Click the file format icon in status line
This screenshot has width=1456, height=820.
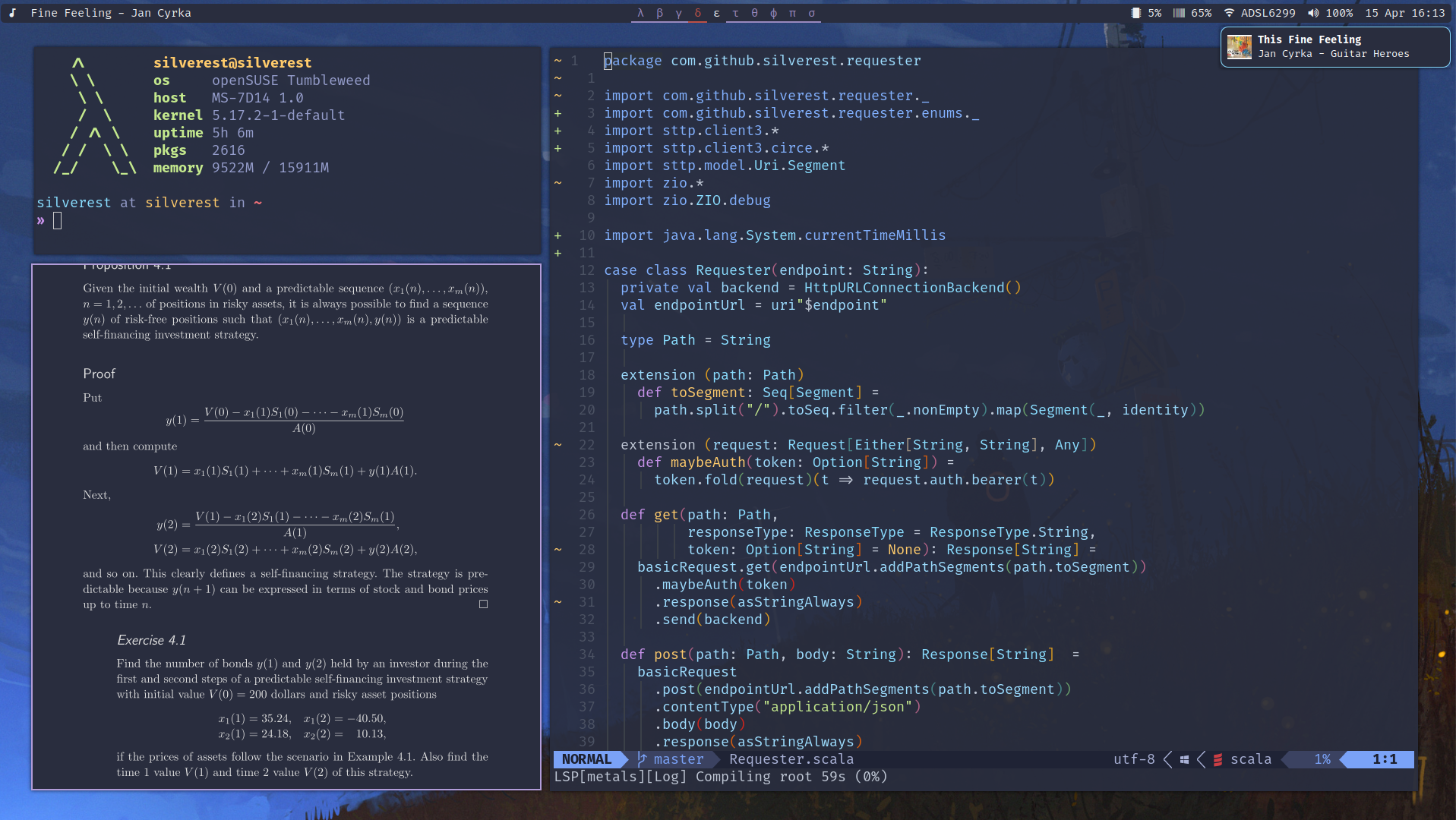click(1184, 759)
